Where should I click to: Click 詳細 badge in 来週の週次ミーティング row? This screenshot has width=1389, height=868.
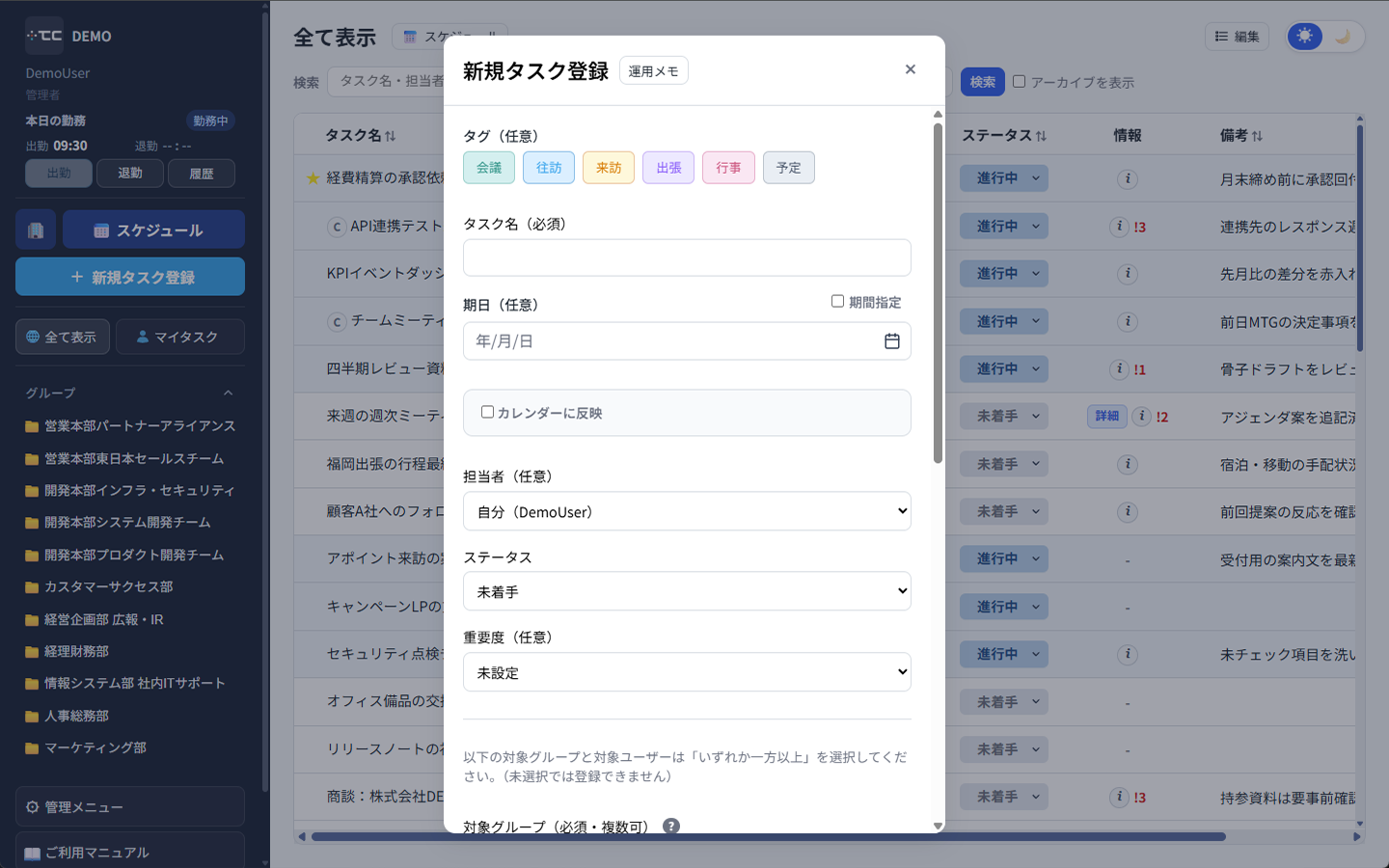[1107, 416]
